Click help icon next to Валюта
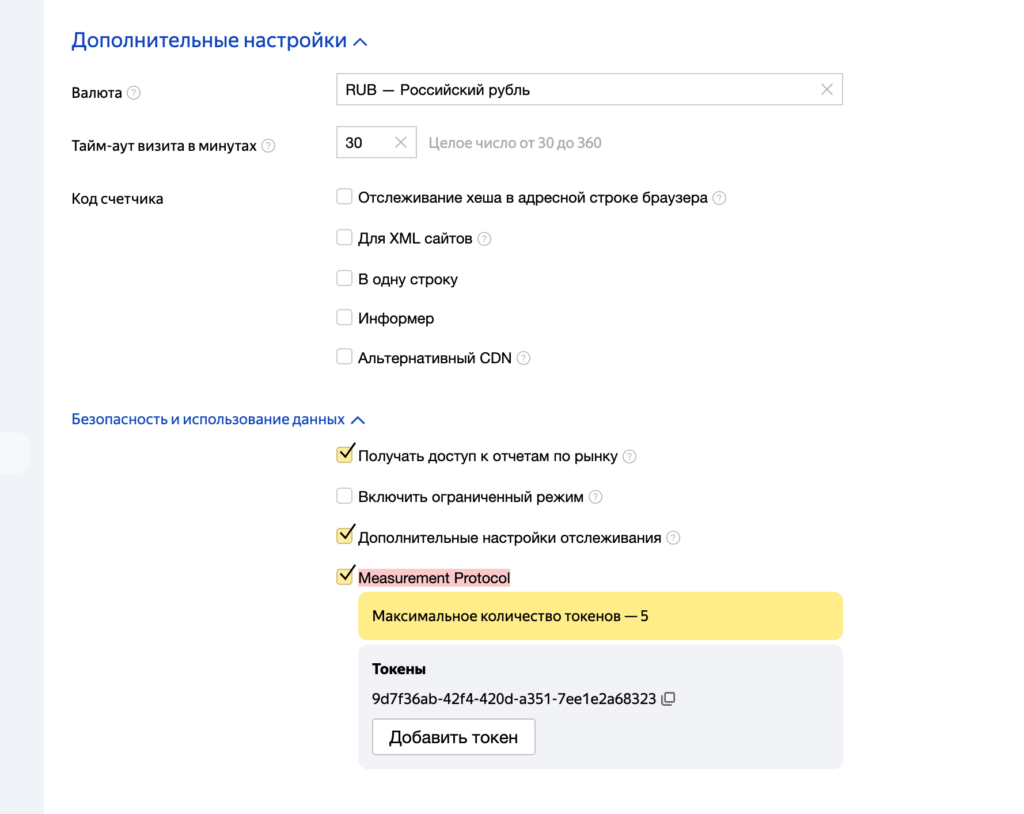Screen dimensions: 1024x814 (133, 93)
